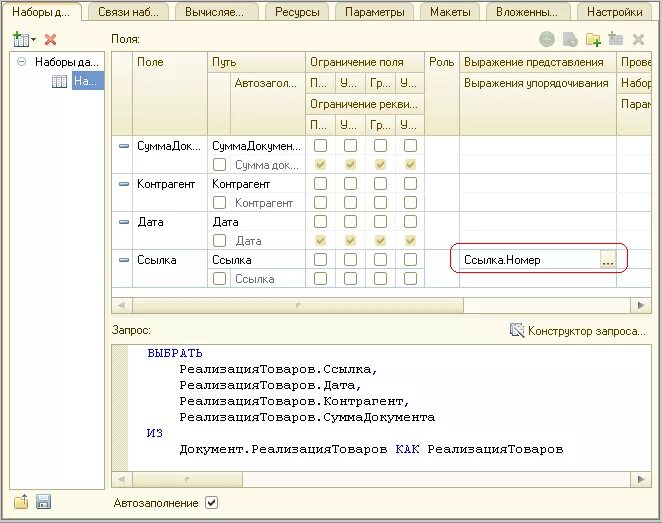Enable autoheader checkbox for Ссылка title
The image size is (662, 523).
click(x=219, y=279)
